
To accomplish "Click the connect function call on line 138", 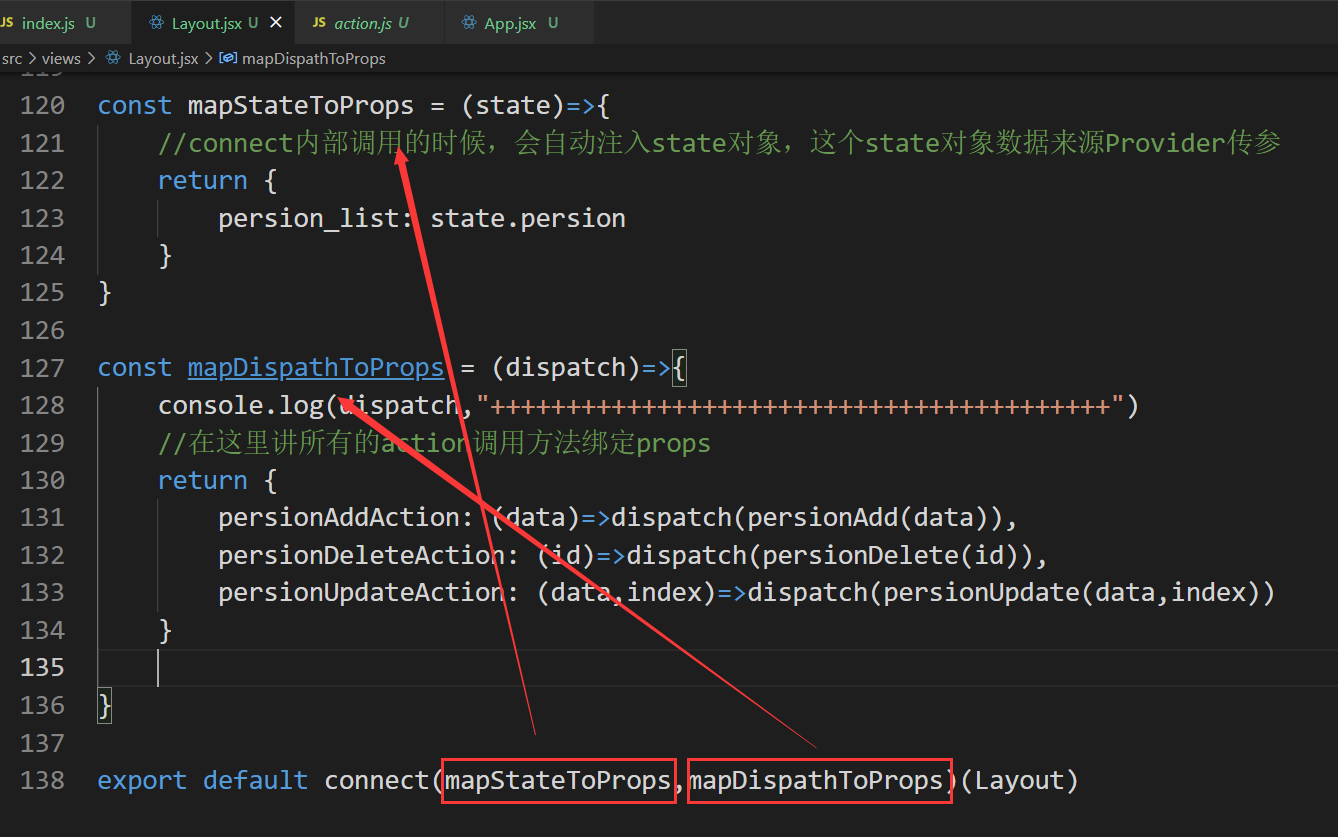I will coord(378,780).
